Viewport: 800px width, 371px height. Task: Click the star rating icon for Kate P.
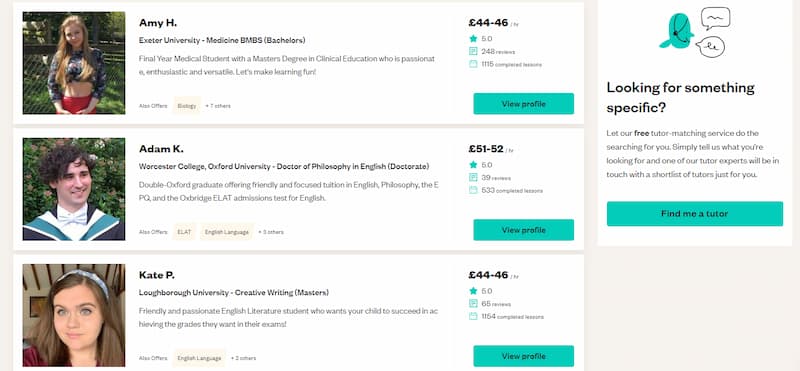(473, 290)
